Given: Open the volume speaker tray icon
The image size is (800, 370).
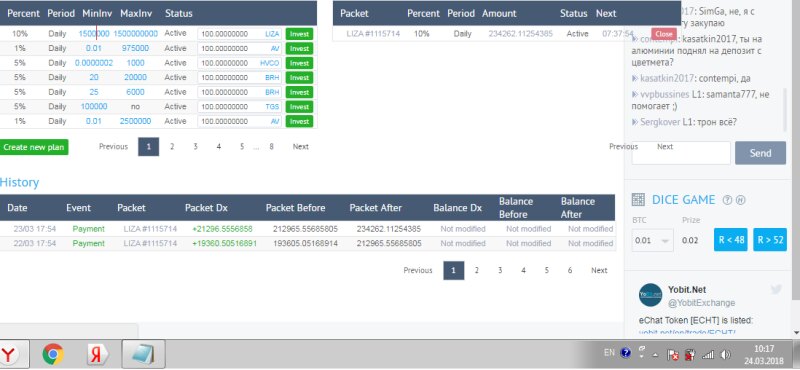Looking at the screenshot, I should (x=725, y=354).
